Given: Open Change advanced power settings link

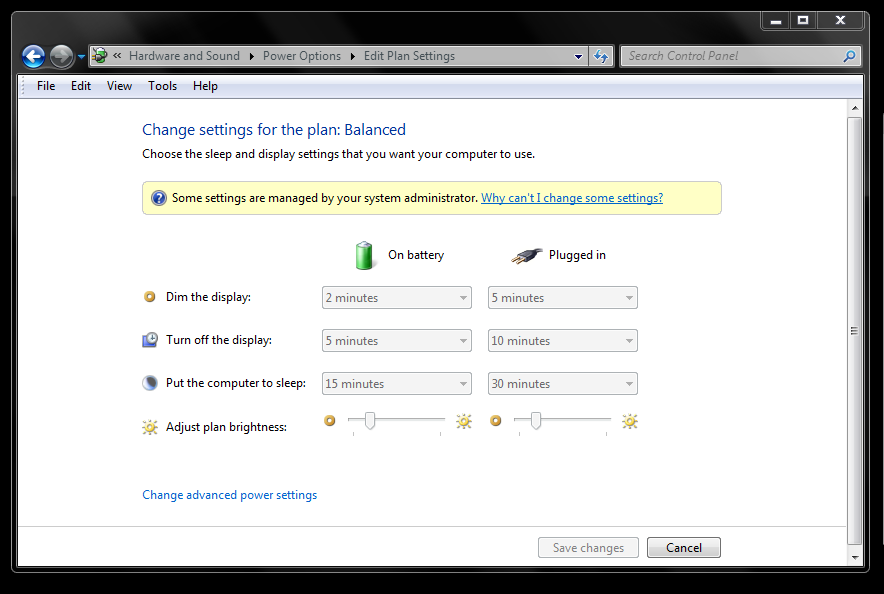Looking at the screenshot, I should [x=229, y=495].
